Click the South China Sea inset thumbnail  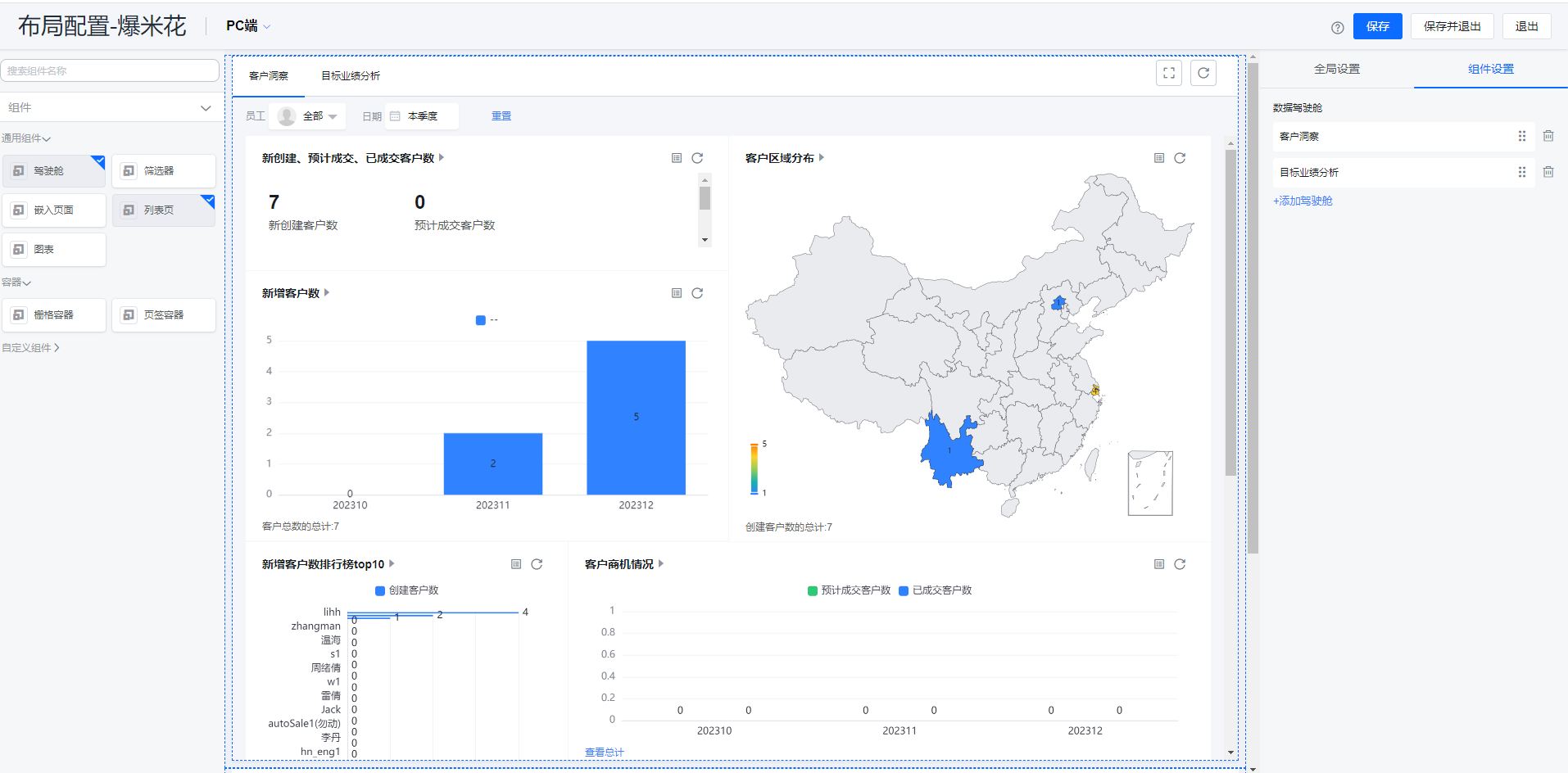click(x=1150, y=483)
